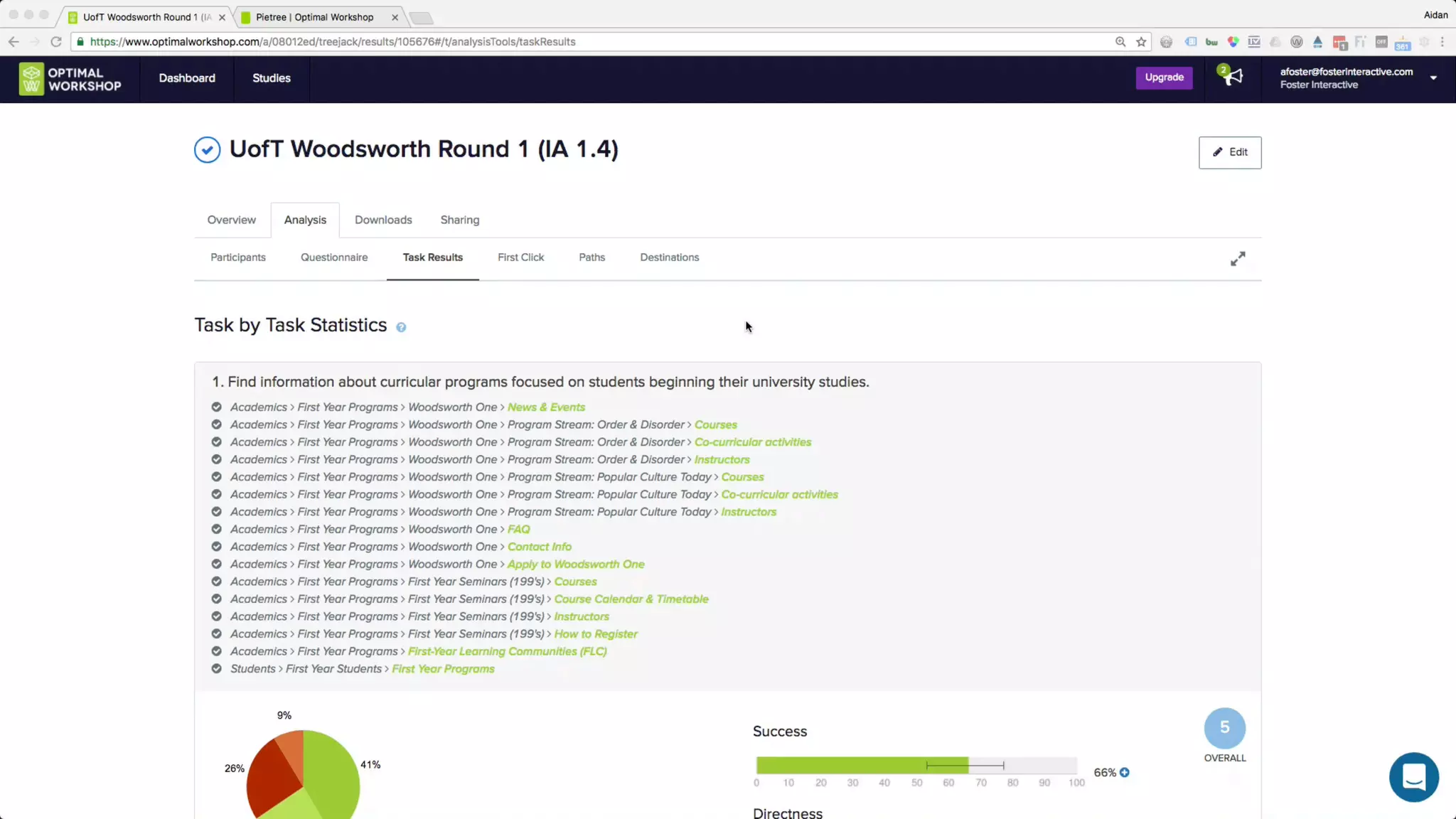Select the Destinations sub-tab
1456x819 pixels.
pos(669,257)
